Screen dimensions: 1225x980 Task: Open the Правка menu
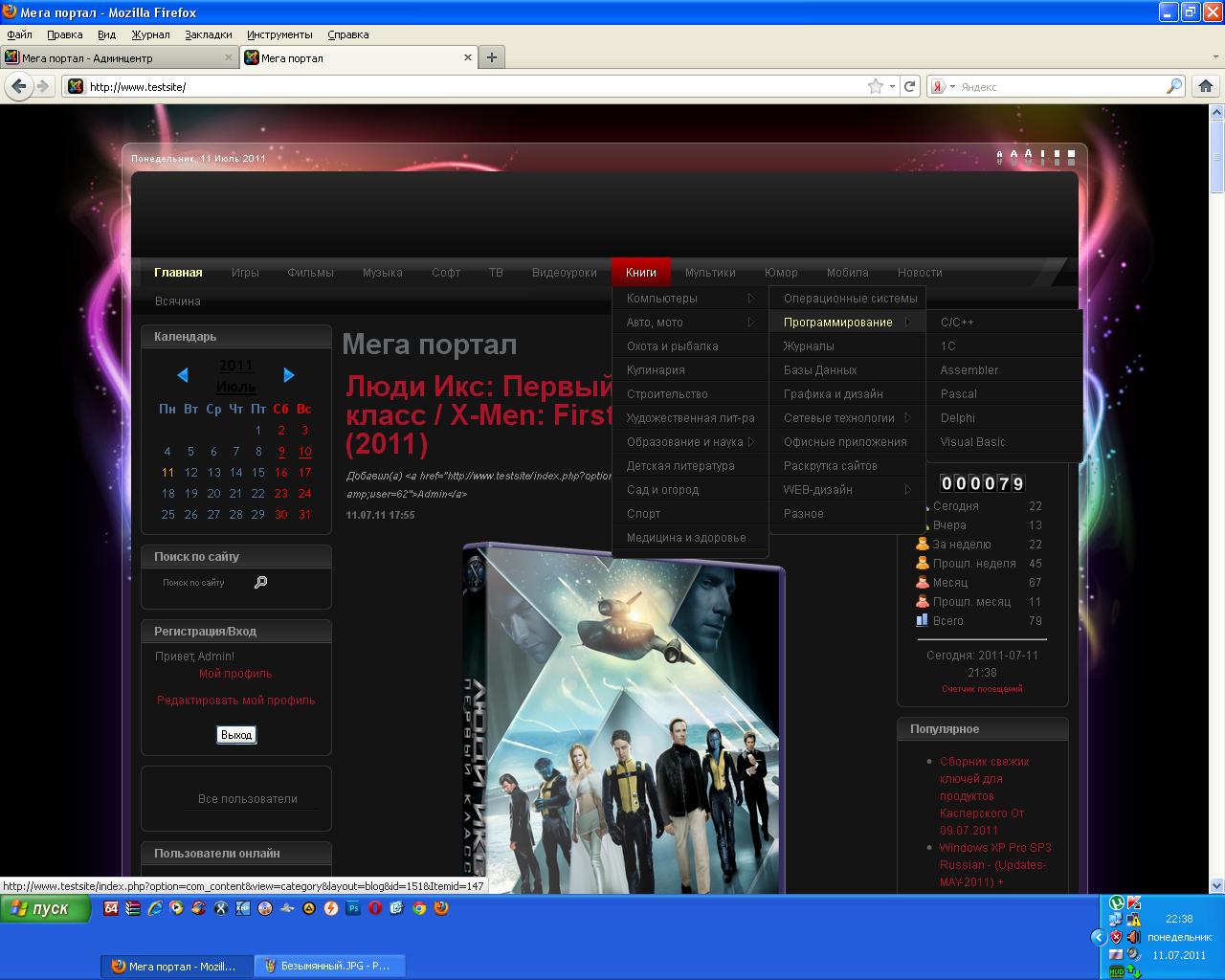click(64, 34)
